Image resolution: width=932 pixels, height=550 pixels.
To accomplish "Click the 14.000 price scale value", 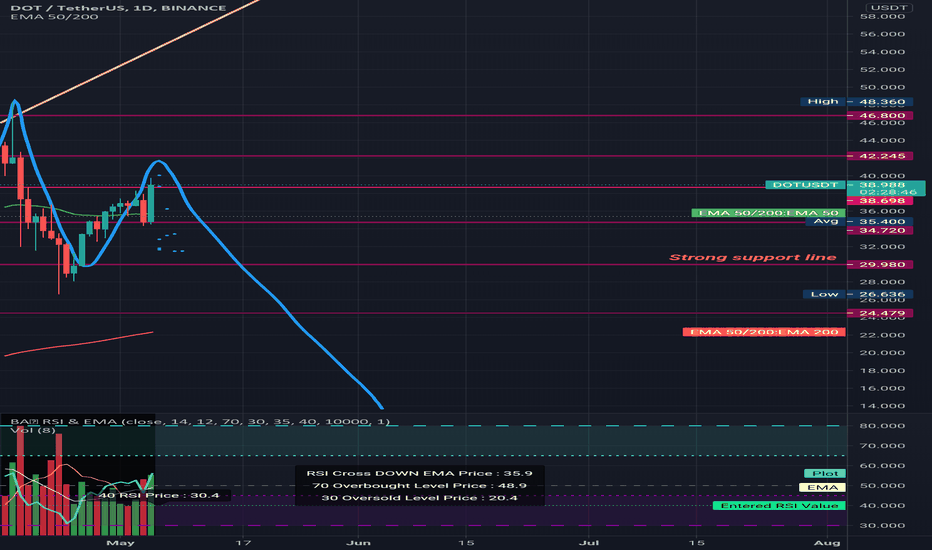I will 882,406.
